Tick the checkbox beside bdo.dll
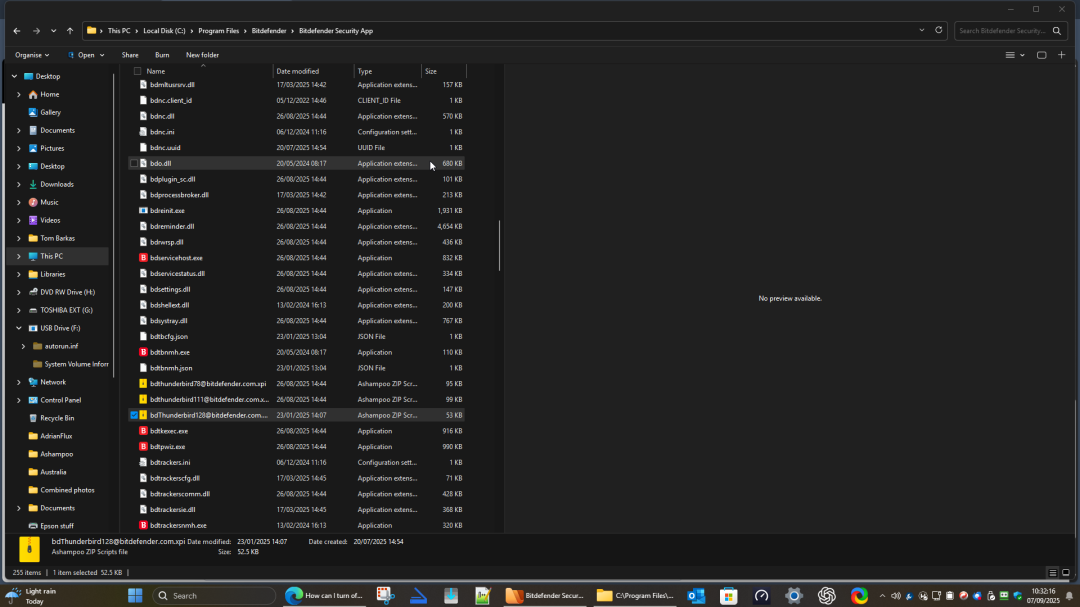1080x607 pixels. point(134,164)
